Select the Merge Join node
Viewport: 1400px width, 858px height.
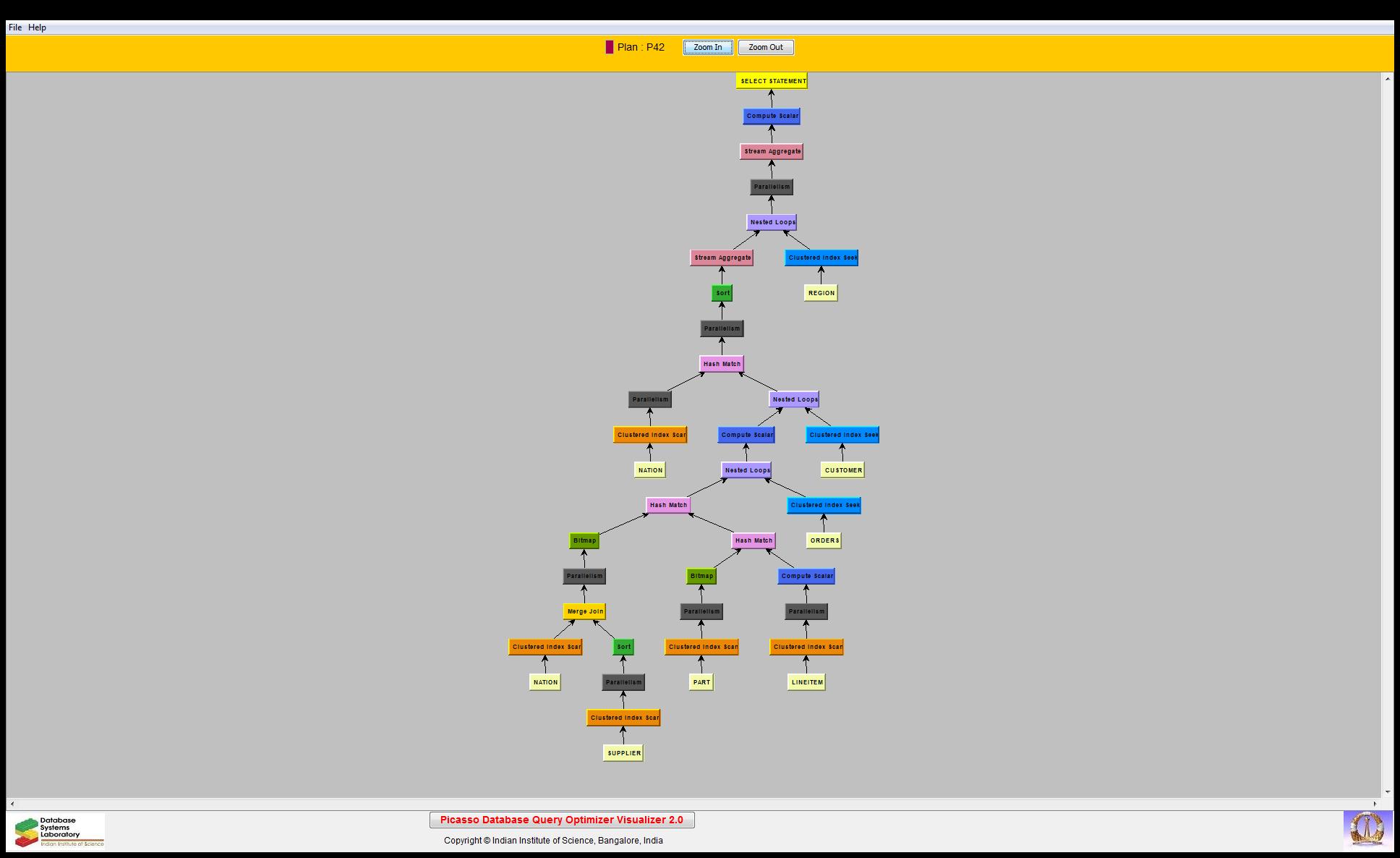click(584, 611)
